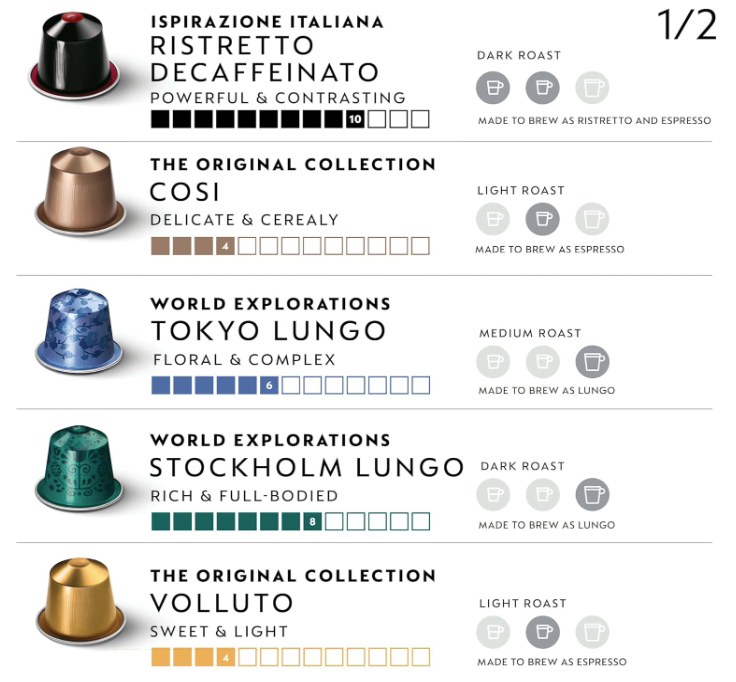Click intensity box 8 on Stockholm Lungo scale
The image size is (736, 682).
(x=313, y=521)
